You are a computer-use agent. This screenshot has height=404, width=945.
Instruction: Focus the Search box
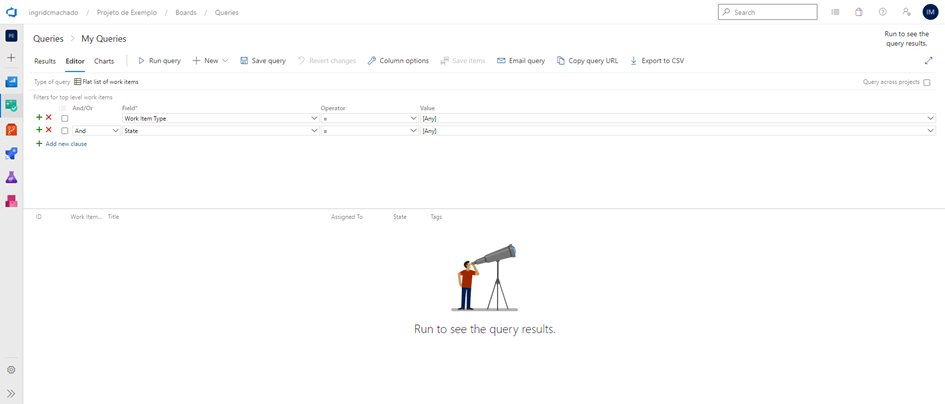click(x=767, y=12)
